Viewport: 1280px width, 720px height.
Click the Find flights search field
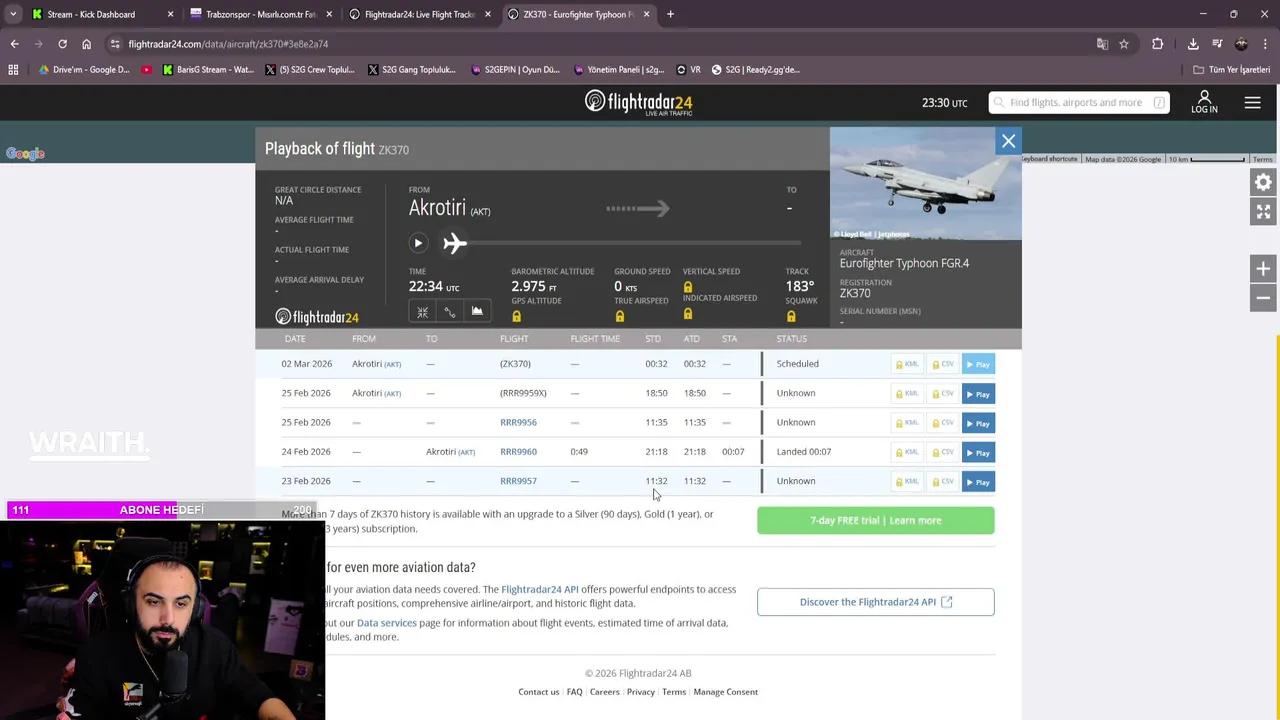coord(1079,102)
